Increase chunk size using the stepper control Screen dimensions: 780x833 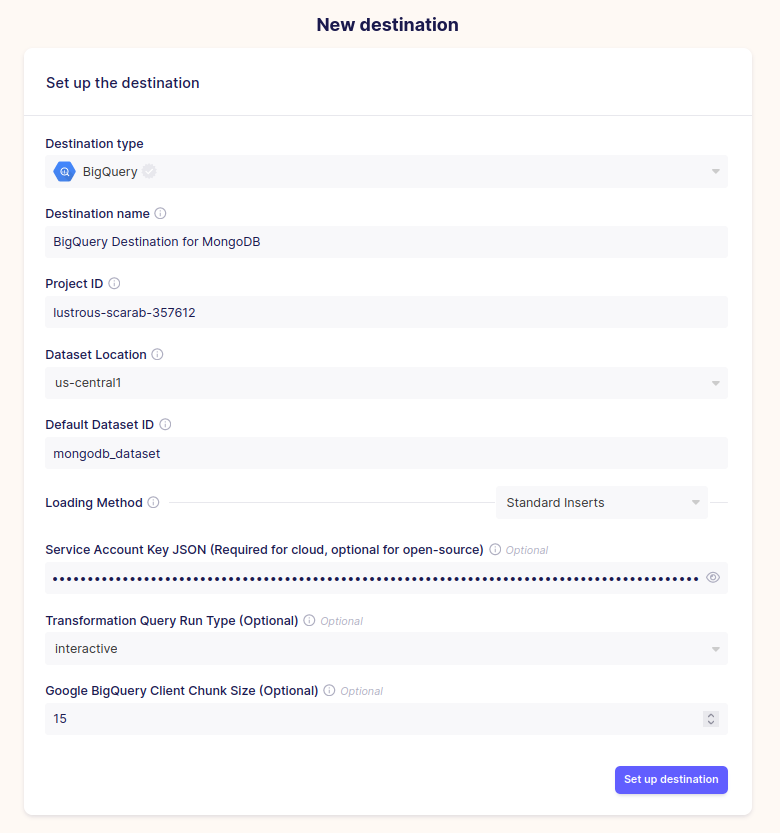click(x=710, y=714)
